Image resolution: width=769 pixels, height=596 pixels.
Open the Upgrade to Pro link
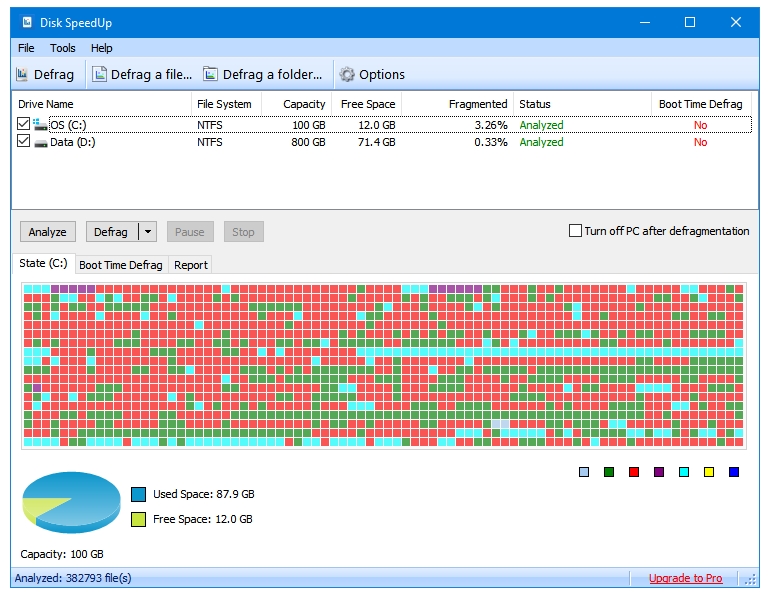coord(685,578)
